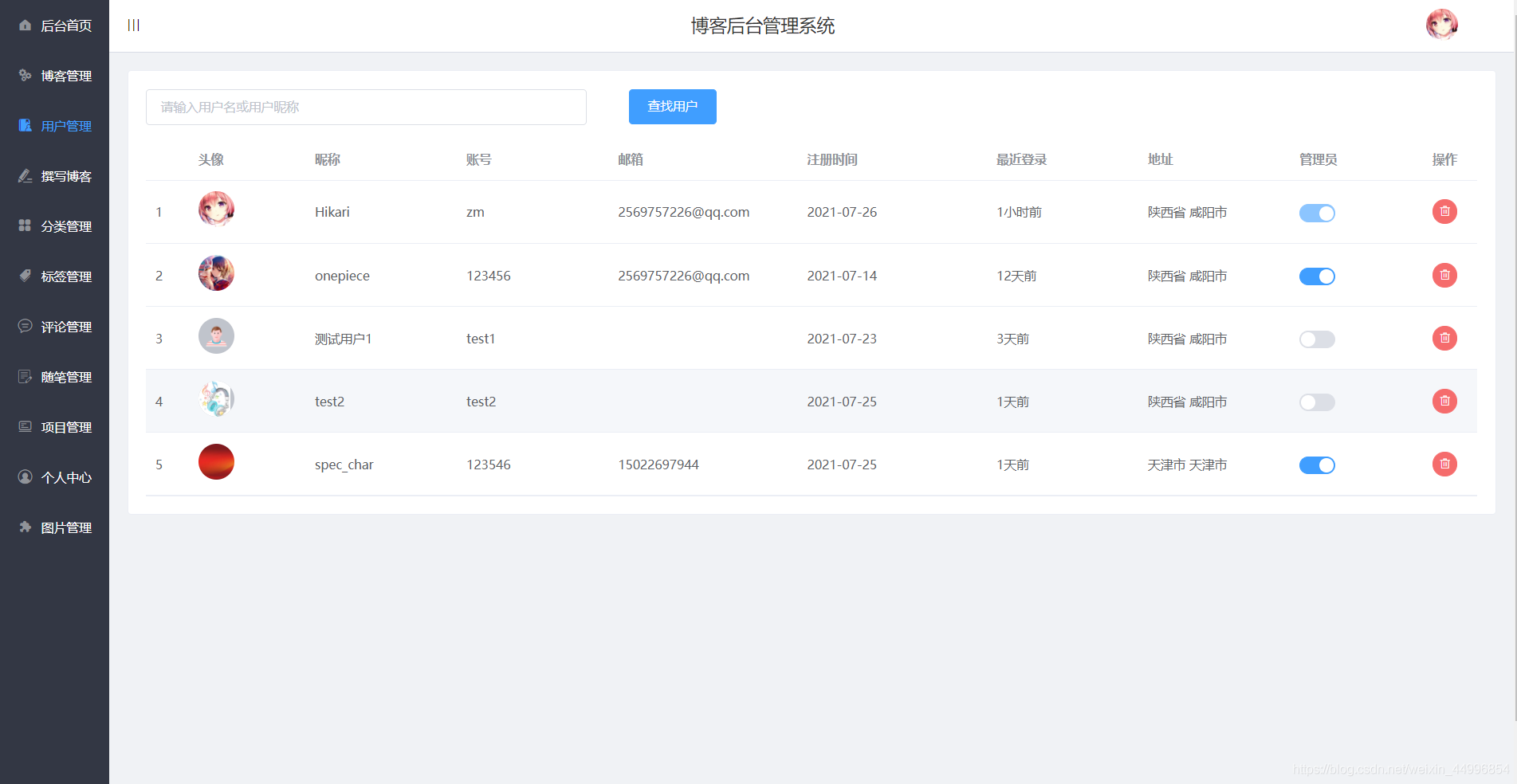Click the 最近登录 column header
Screen dimensions: 1517x784
click(1021, 159)
